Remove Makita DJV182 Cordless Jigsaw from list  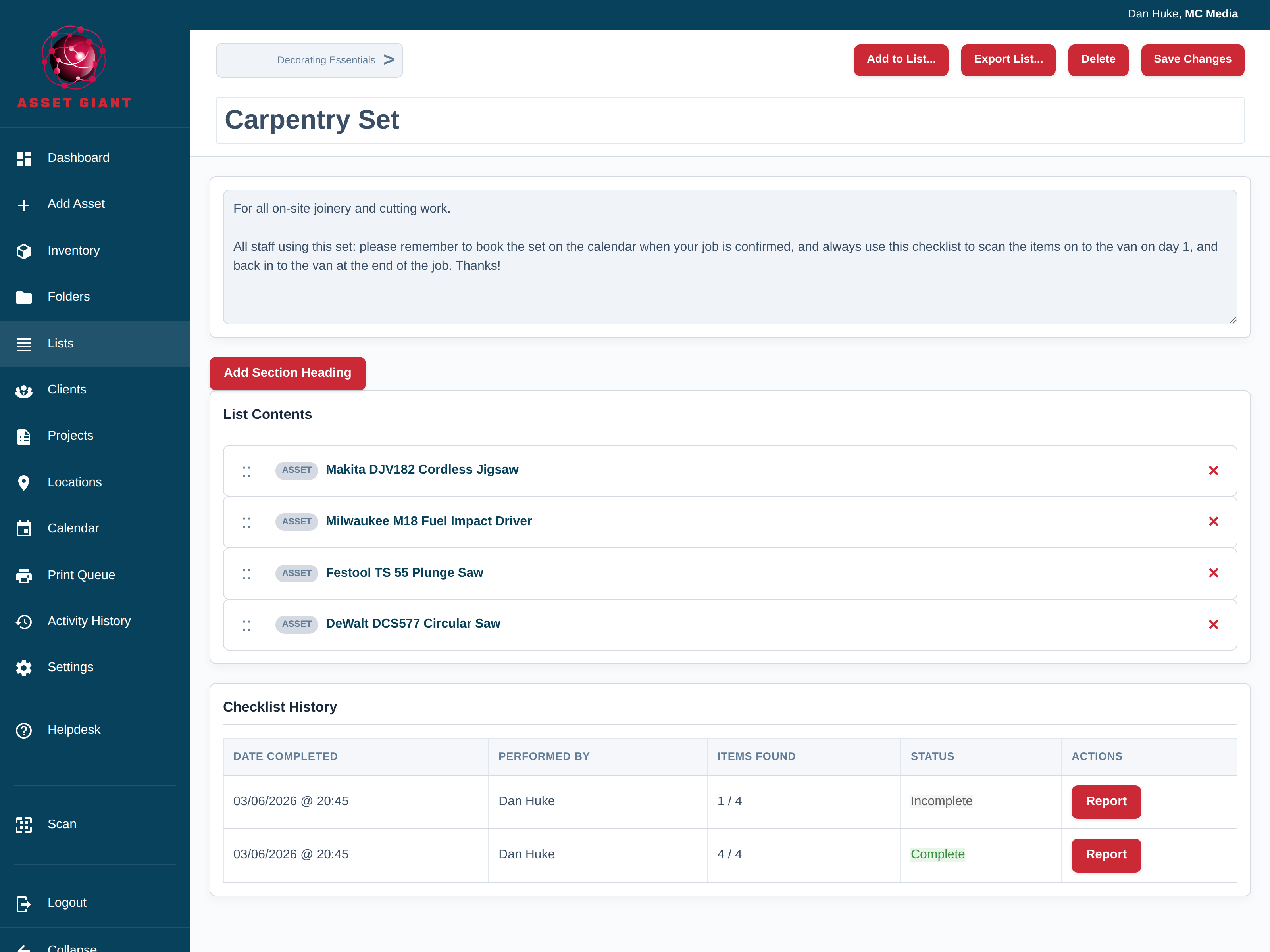click(1213, 470)
